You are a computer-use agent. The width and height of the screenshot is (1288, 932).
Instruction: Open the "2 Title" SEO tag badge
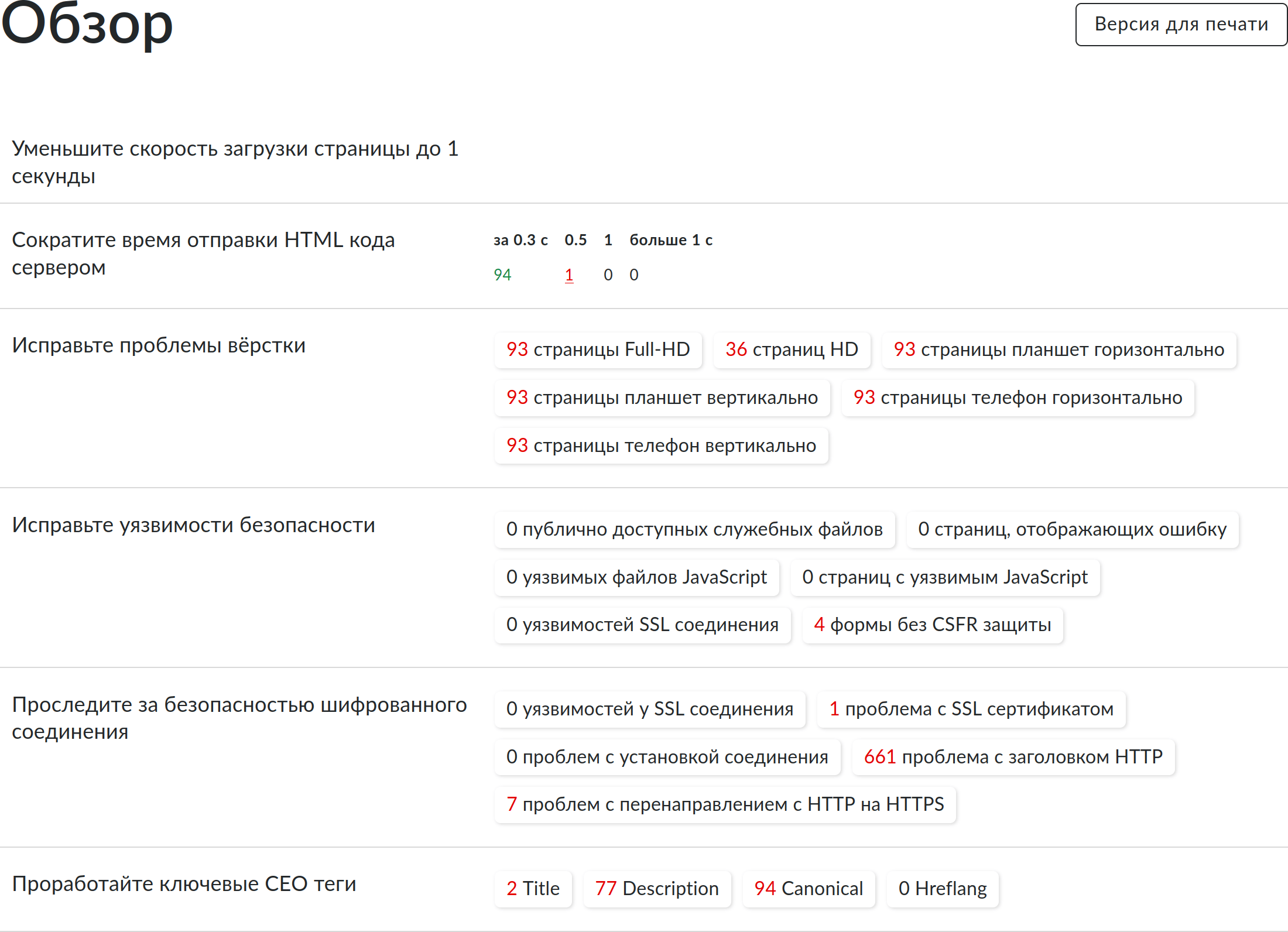(533, 889)
